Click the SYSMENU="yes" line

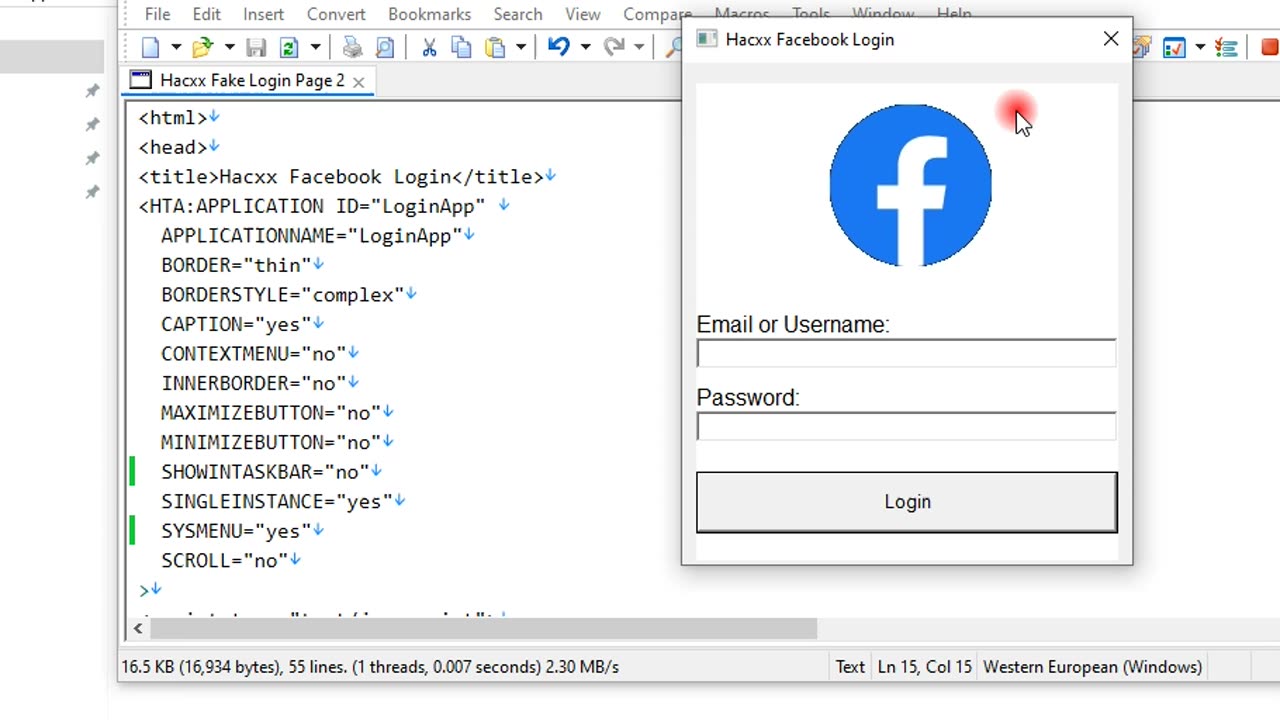(x=242, y=531)
